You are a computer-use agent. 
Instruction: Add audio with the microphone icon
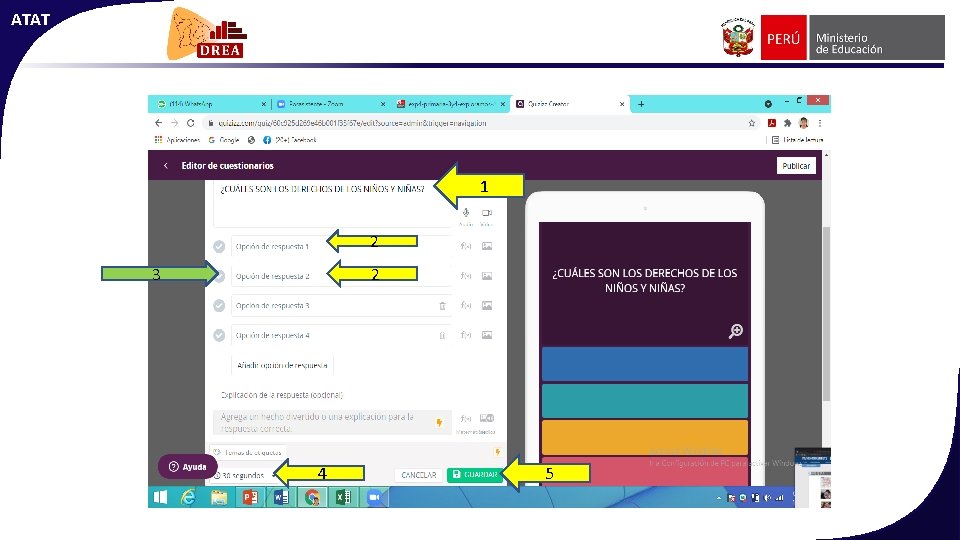(466, 213)
